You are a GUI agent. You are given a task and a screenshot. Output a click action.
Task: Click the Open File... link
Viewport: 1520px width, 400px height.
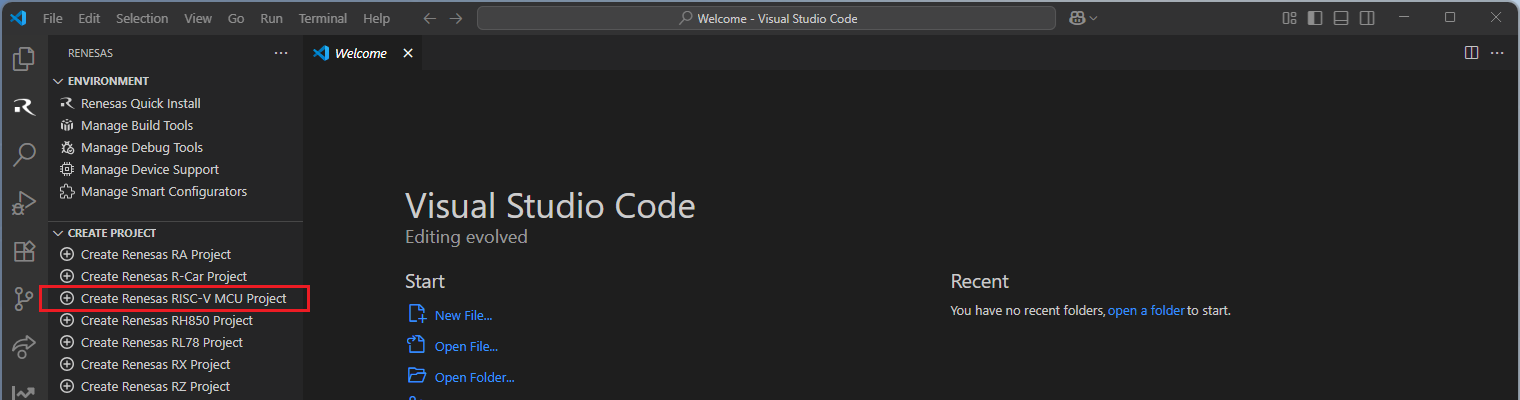point(466,346)
